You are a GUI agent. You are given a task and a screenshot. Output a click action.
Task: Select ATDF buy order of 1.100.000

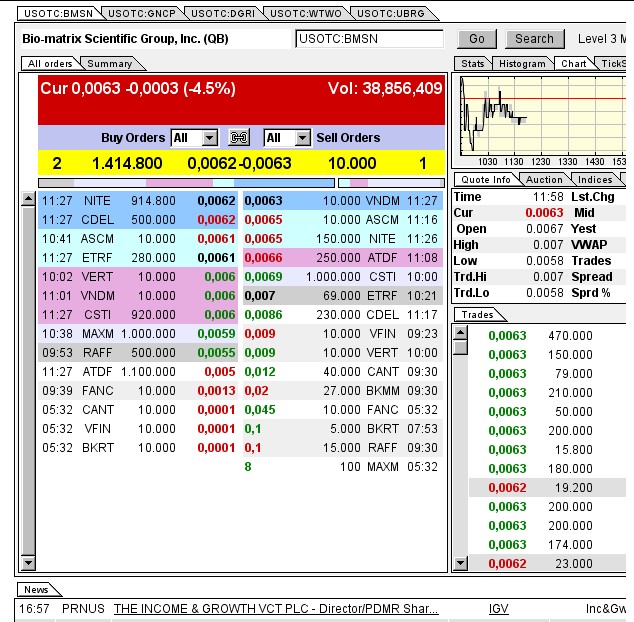(138, 372)
